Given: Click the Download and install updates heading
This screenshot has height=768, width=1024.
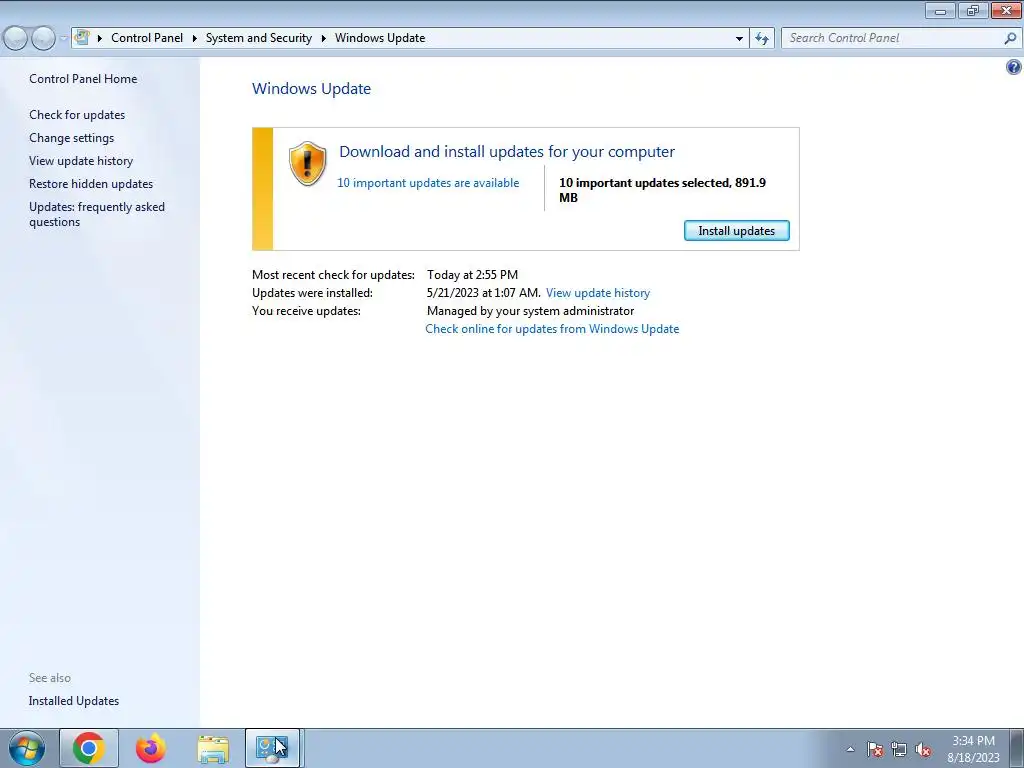Looking at the screenshot, I should tap(507, 152).
